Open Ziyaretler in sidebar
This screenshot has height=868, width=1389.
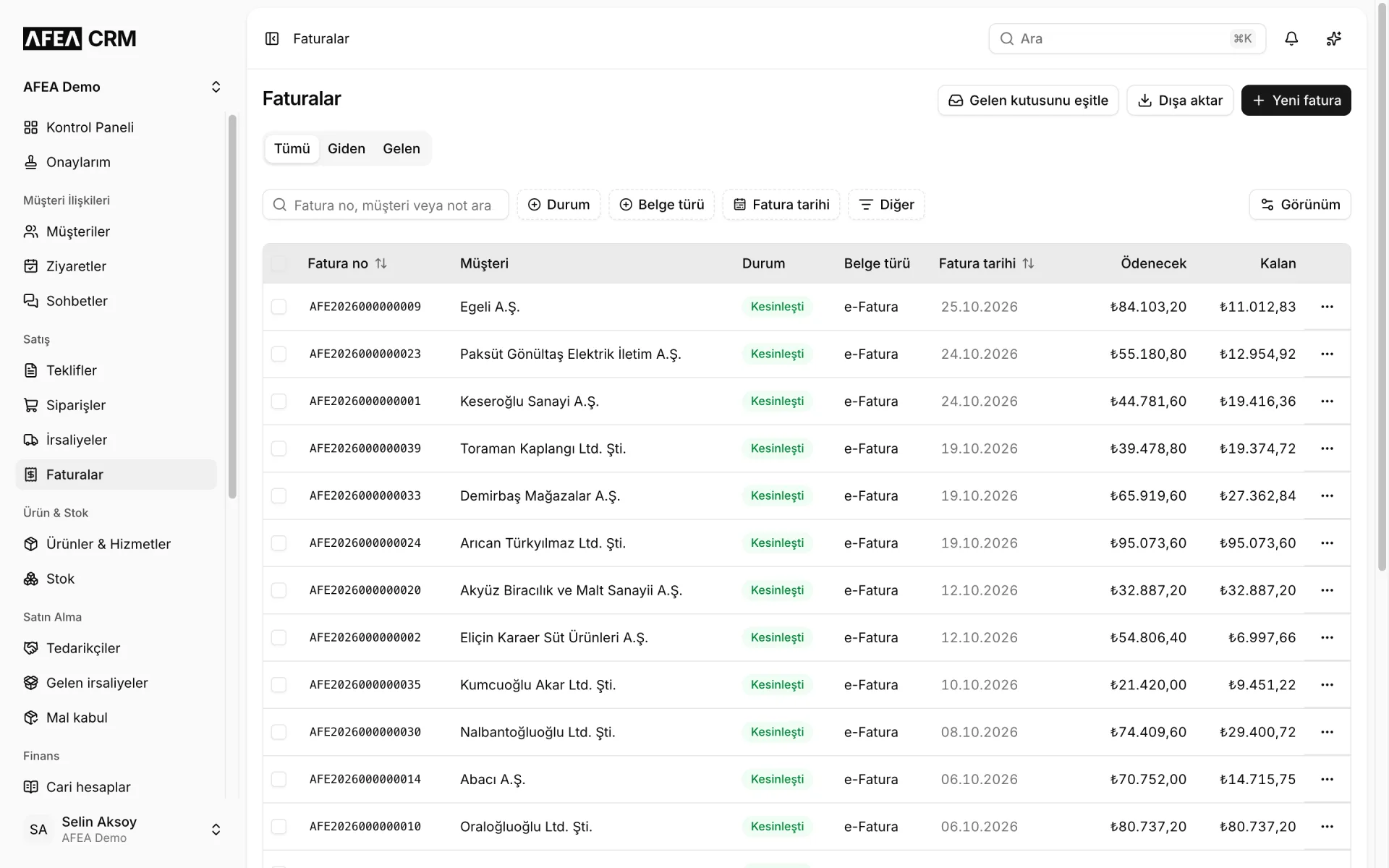[x=116, y=266]
